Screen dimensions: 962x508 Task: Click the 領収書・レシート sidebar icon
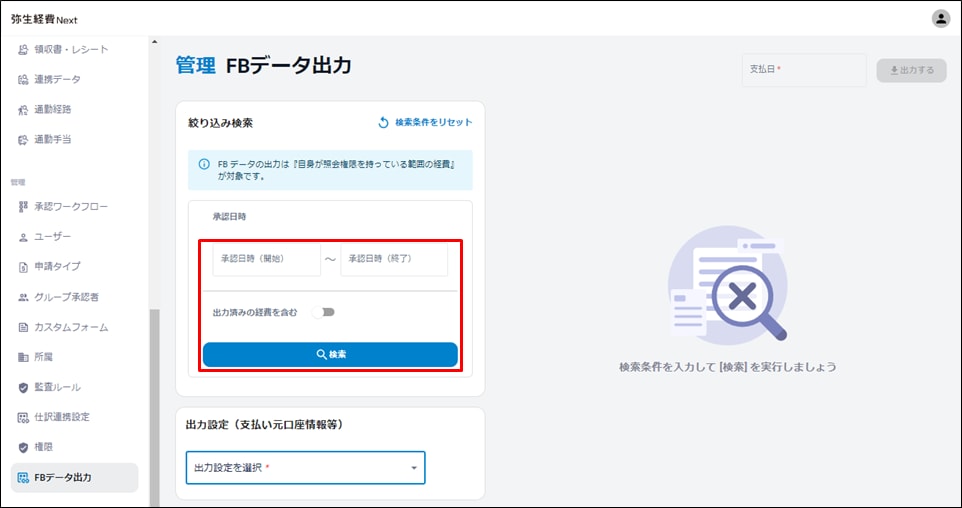[x=23, y=50]
